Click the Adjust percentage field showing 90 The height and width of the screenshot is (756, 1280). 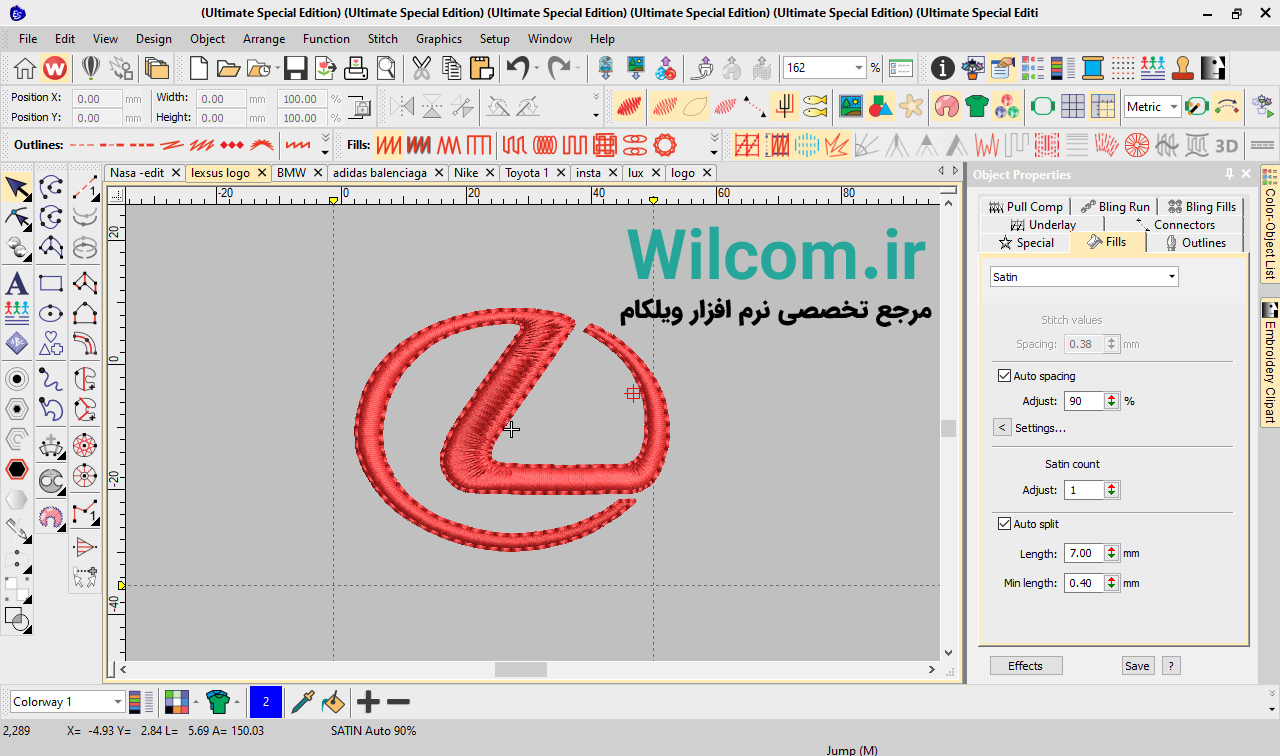click(1083, 401)
